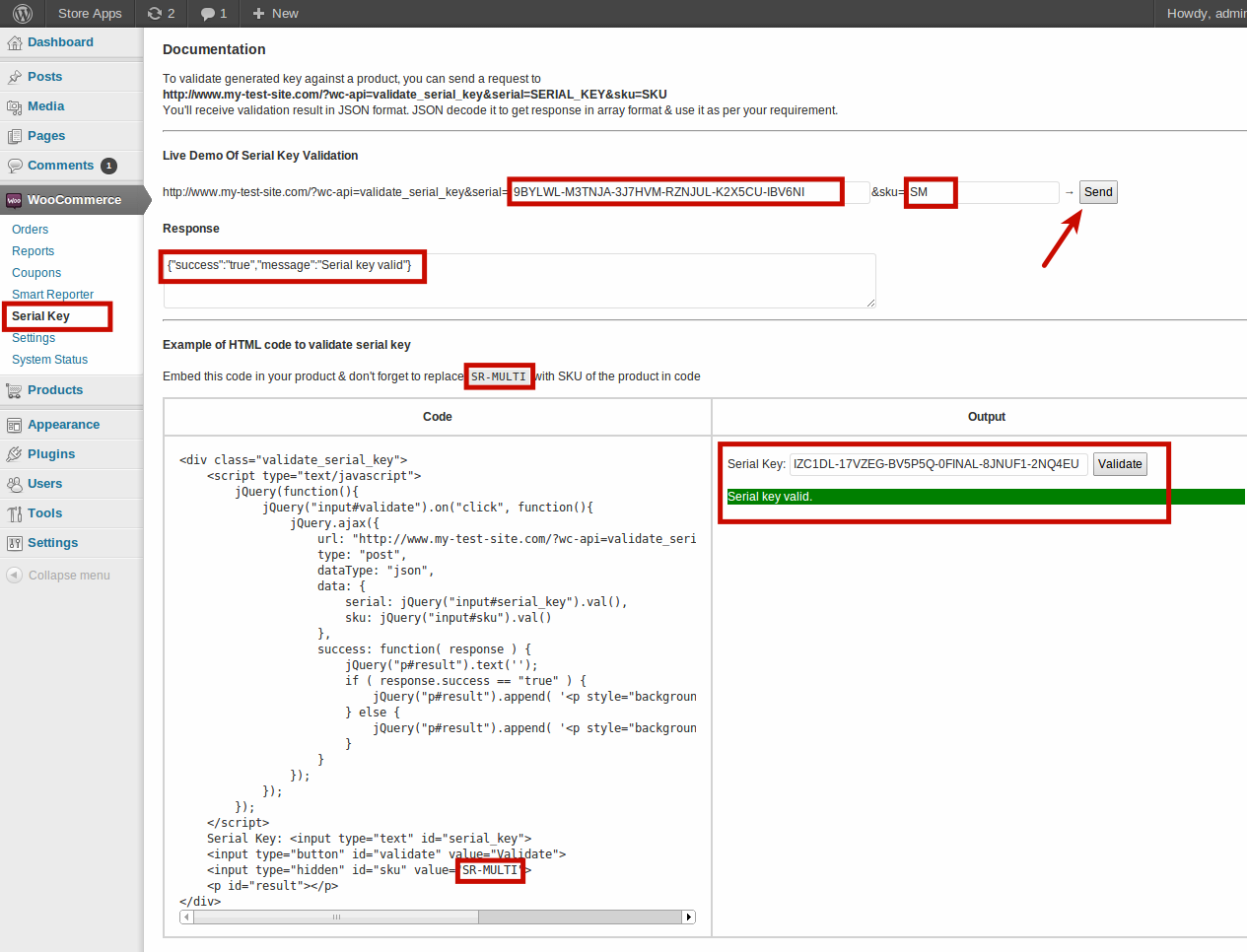Click the Appearance icon in sidebar
Screen dimensions: 1247x952
coord(14,425)
